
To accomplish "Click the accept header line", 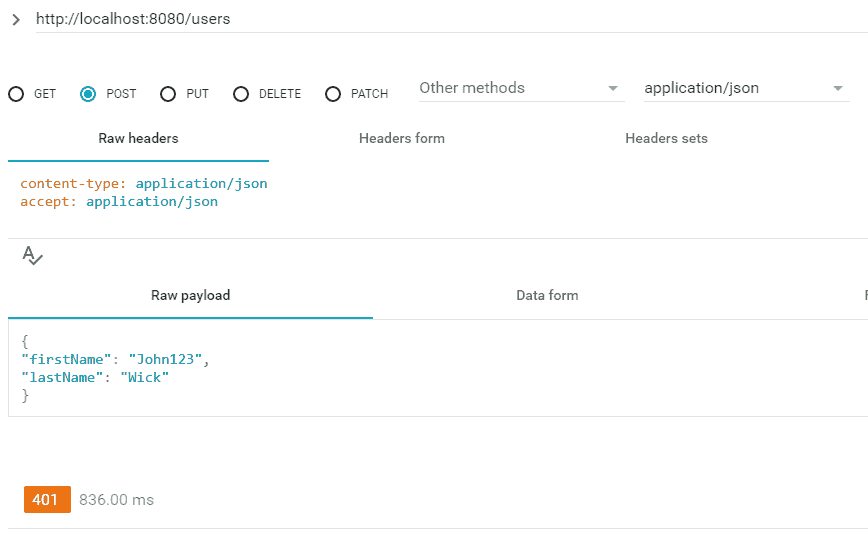I will point(118,202).
